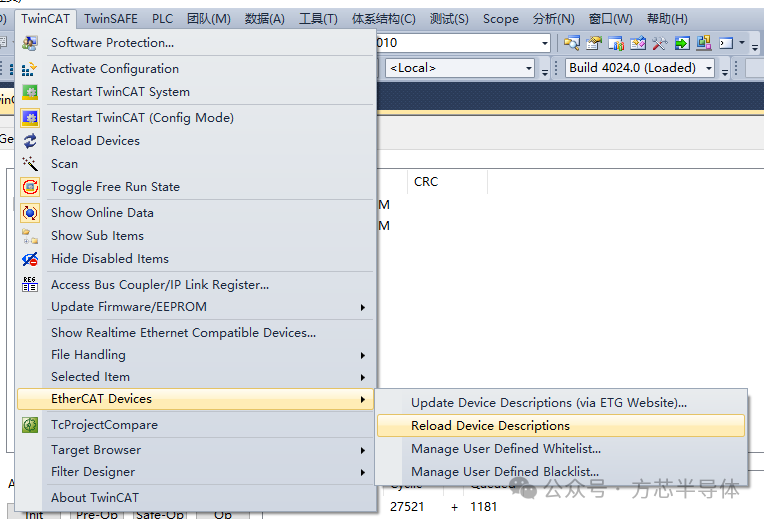Open the 帮助(H) menu
This screenshot has height=519, width=764.
[x=668, y=19]
